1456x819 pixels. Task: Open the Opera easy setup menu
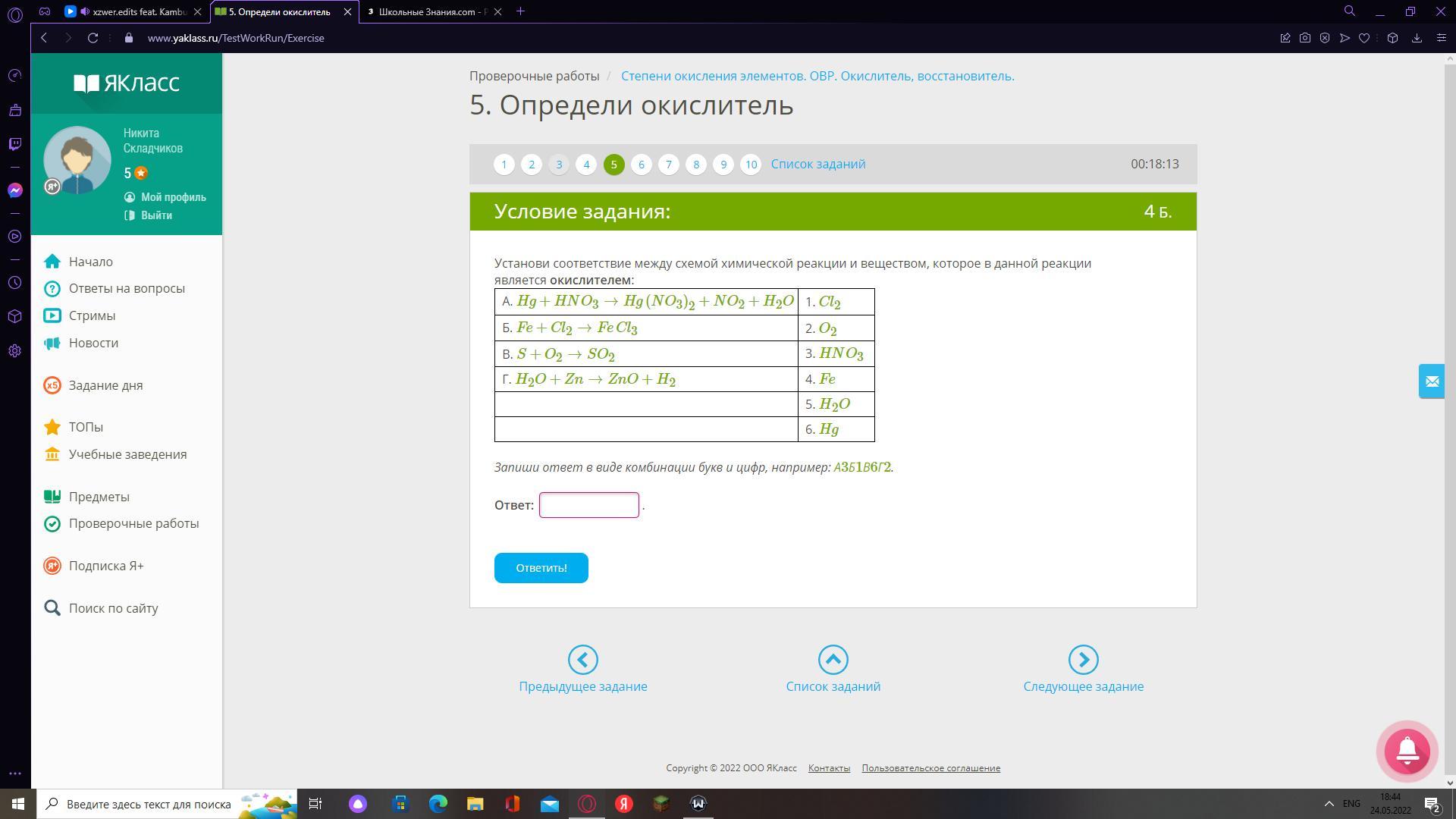tap(1442, 38)
